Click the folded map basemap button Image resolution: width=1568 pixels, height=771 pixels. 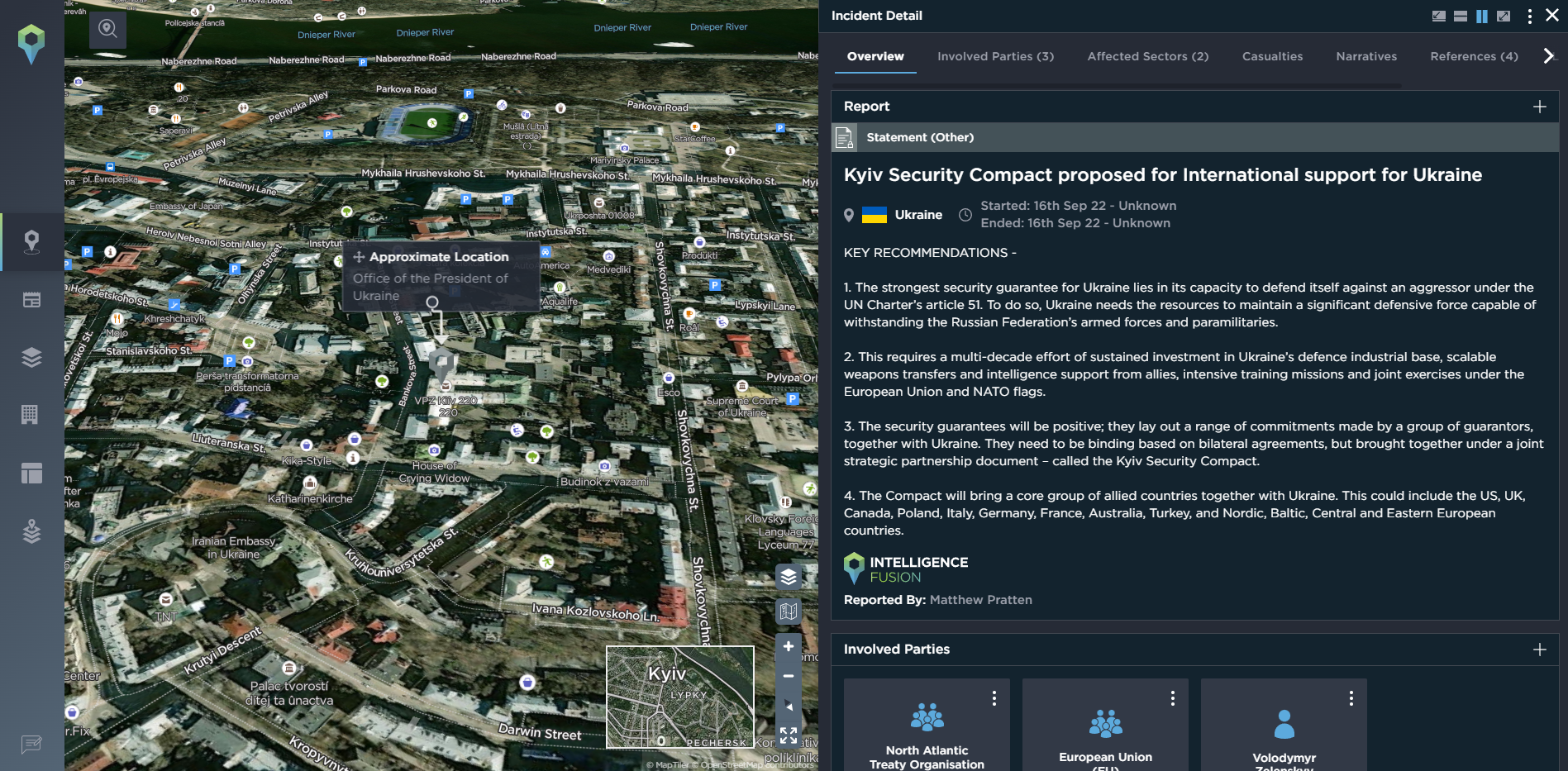789,612
